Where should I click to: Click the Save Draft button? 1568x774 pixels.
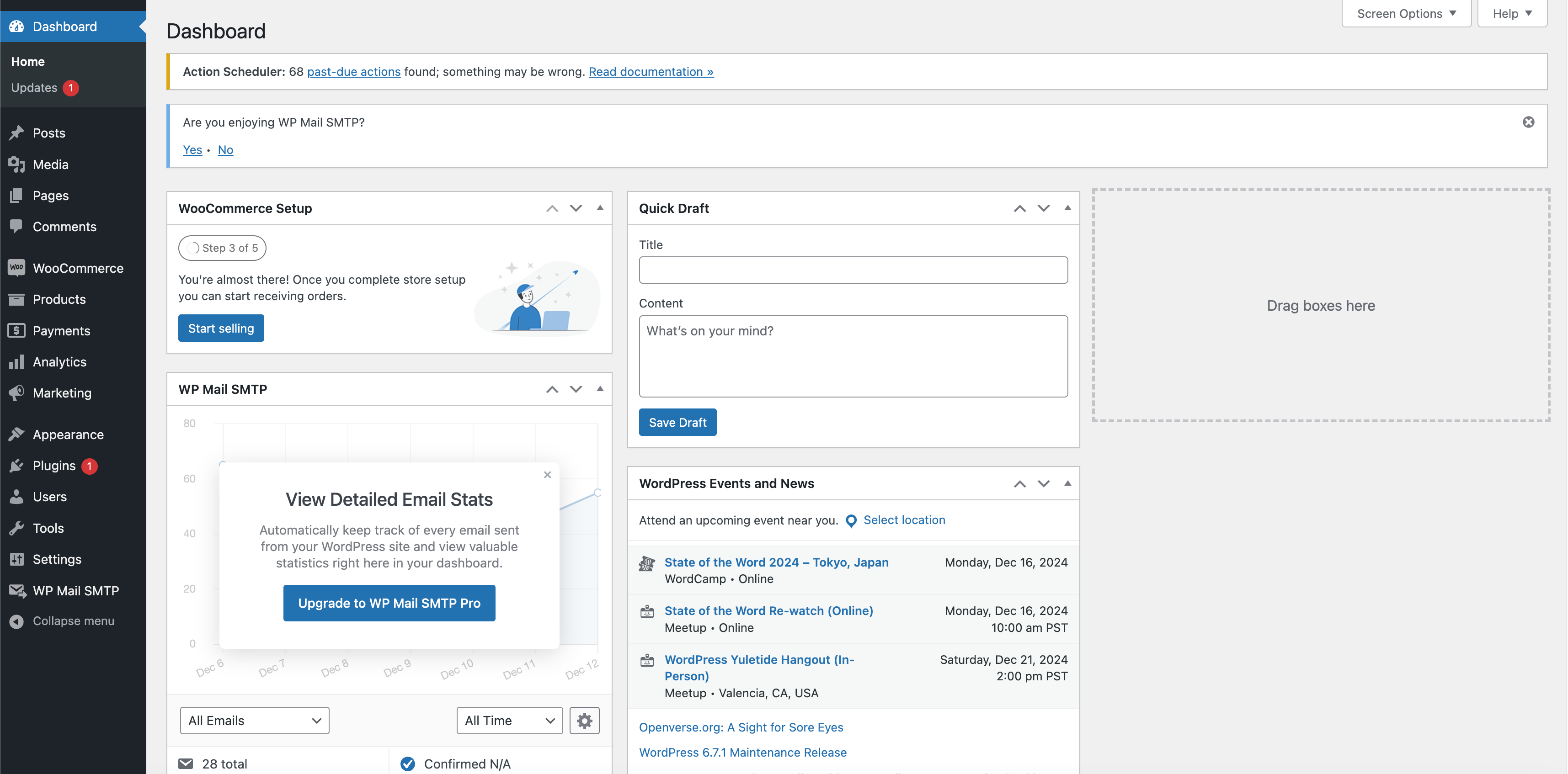coord(677,422)
